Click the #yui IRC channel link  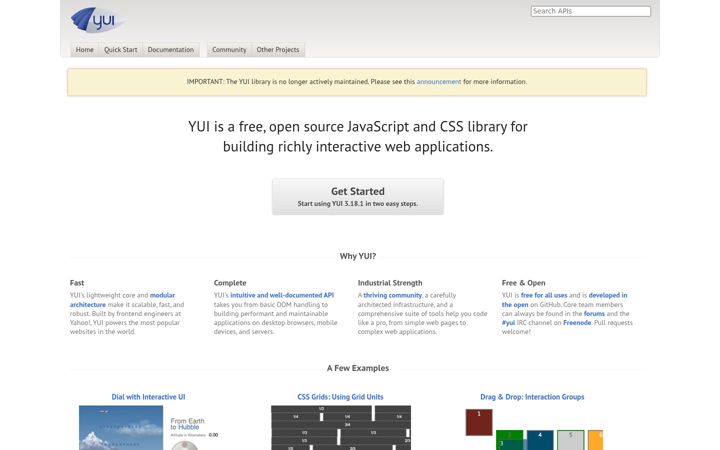(508, 323)
